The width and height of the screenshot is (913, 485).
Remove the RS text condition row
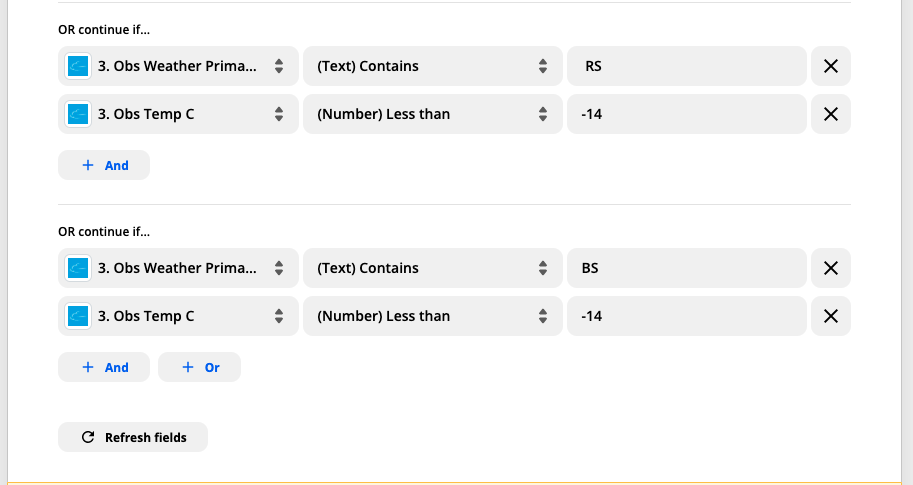click(x=830, y=66)
